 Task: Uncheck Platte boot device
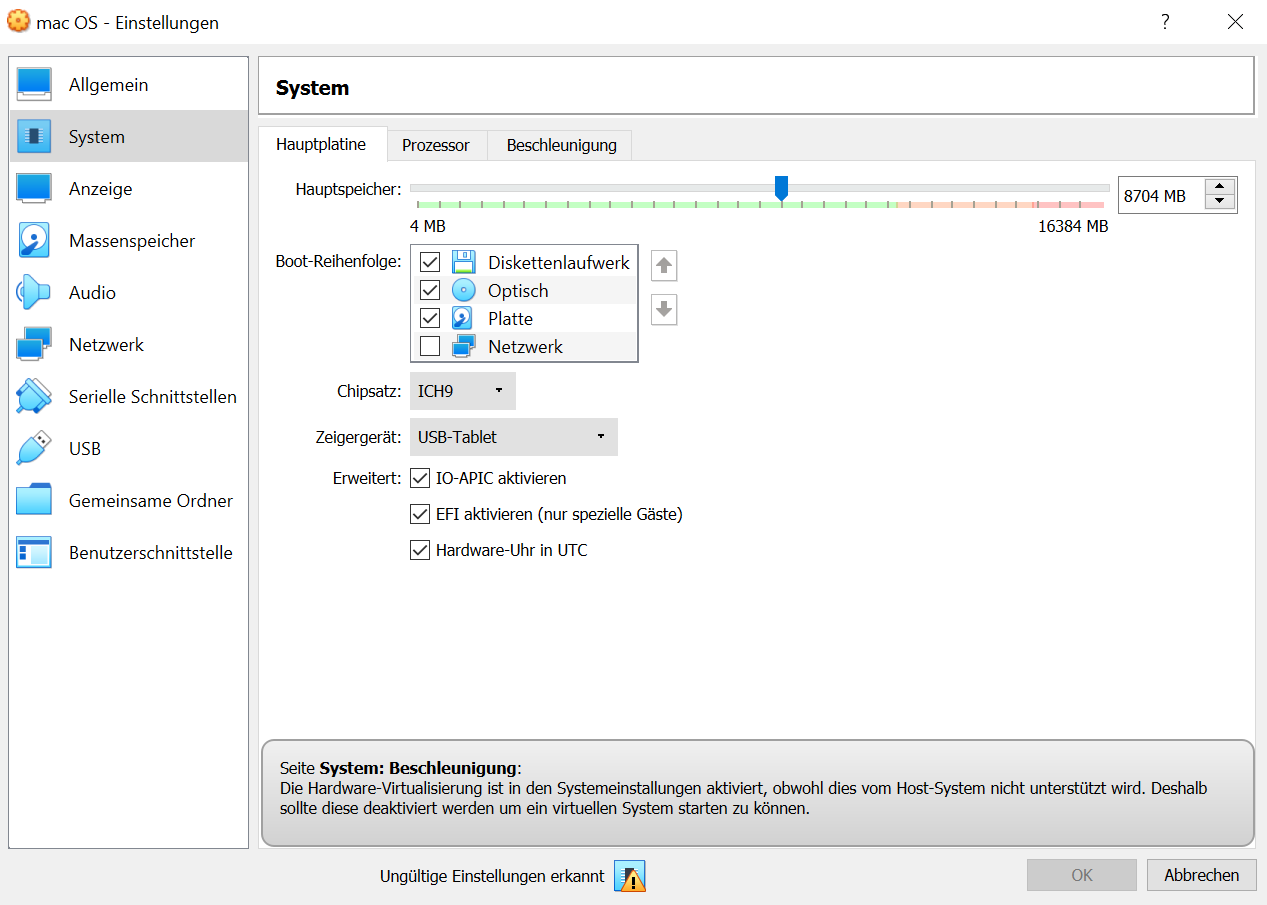click(x=430, y=319)
